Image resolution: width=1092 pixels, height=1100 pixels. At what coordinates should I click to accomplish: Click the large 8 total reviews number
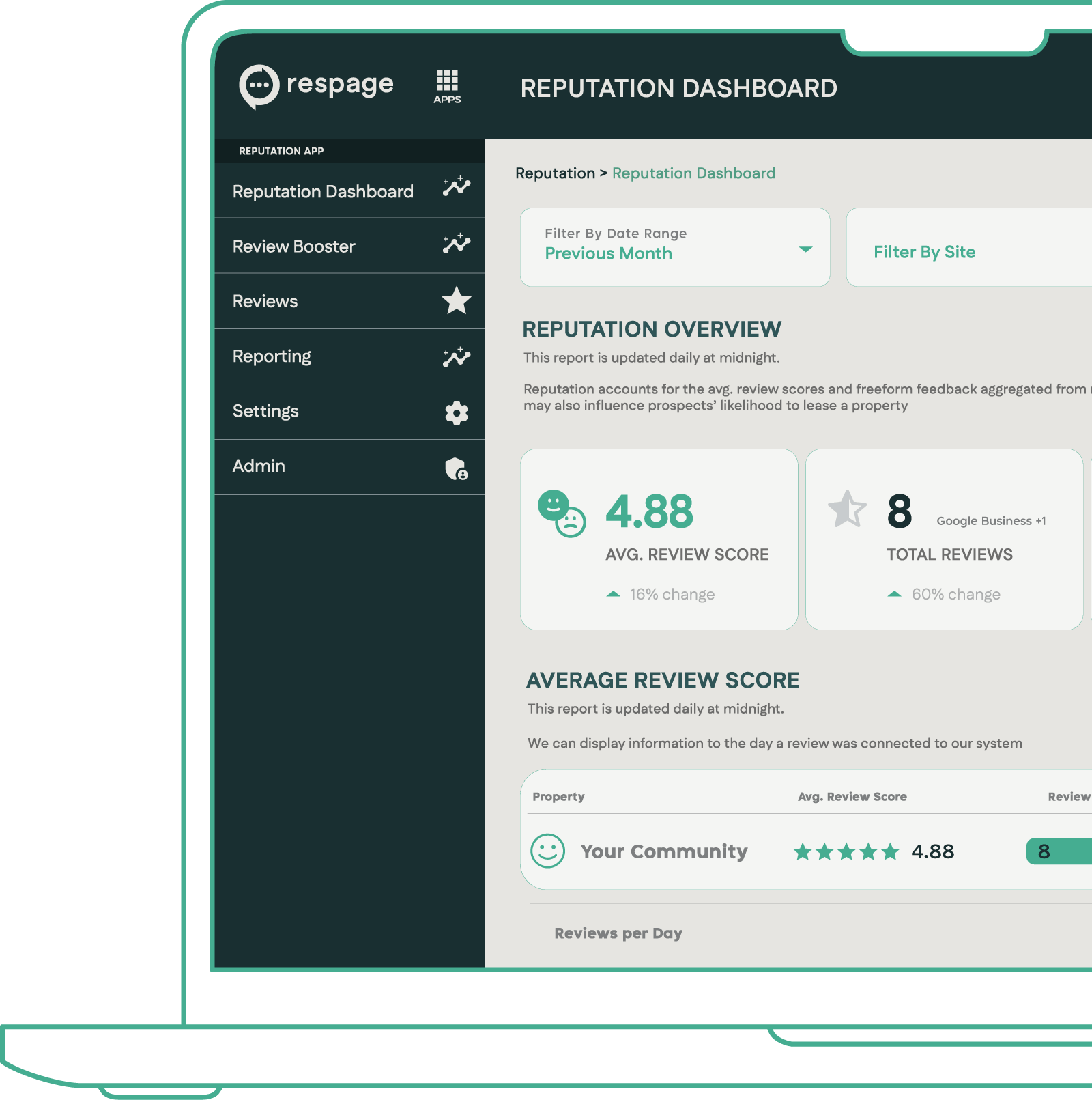coord(900,511)
